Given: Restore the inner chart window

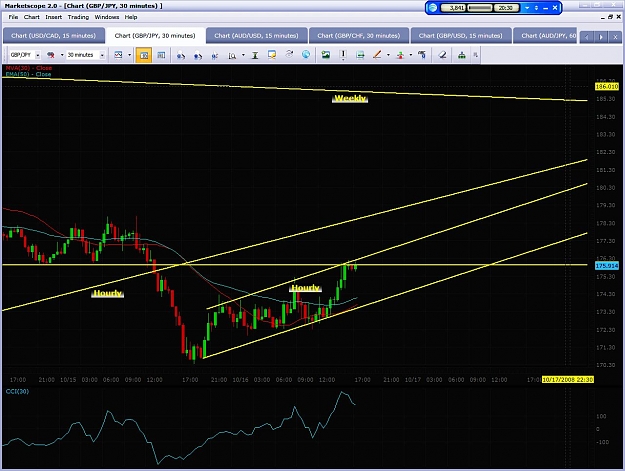Looking at the screenshot, I should [610, 17].
